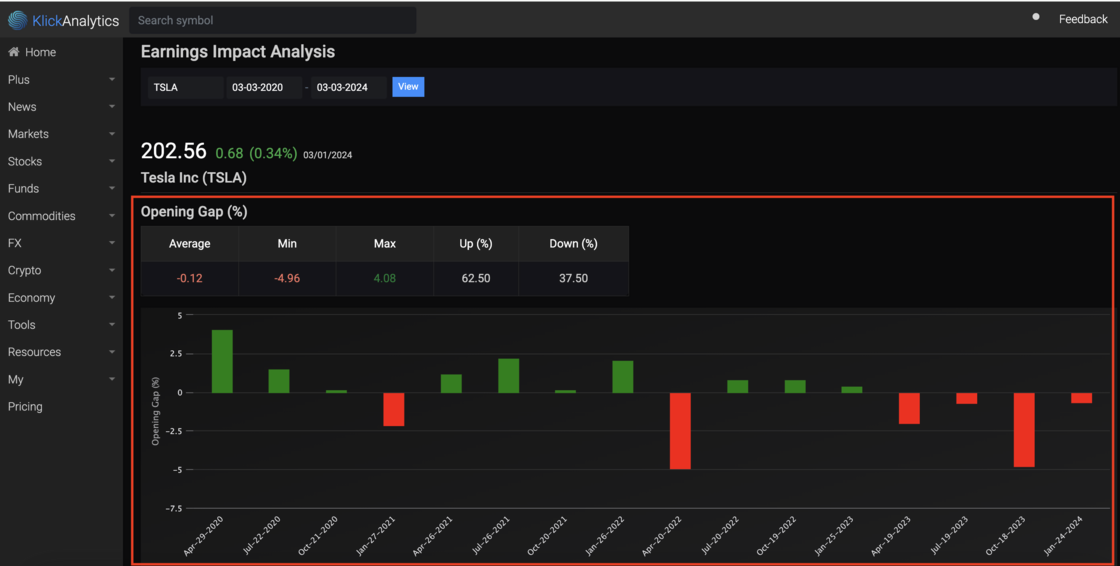The image size is (1120, 566).
Task: Expand the Funds menu arrow
Action: pyautogui.click(x=112, y=188)
